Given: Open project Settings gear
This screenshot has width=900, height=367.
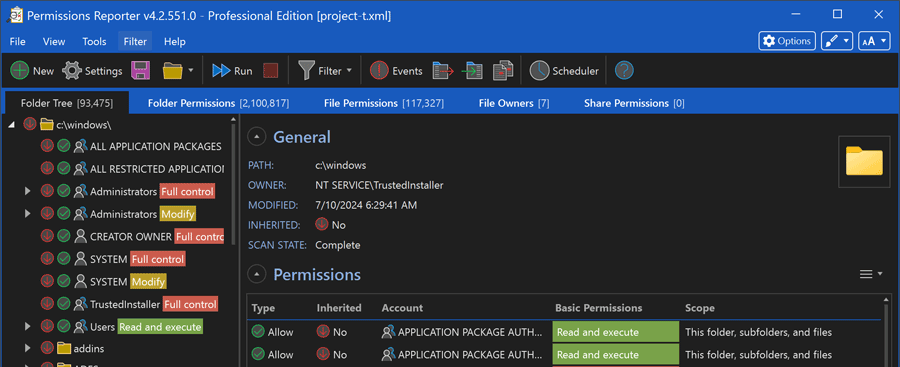Looking at the screenshot, I should click(92, 71).
